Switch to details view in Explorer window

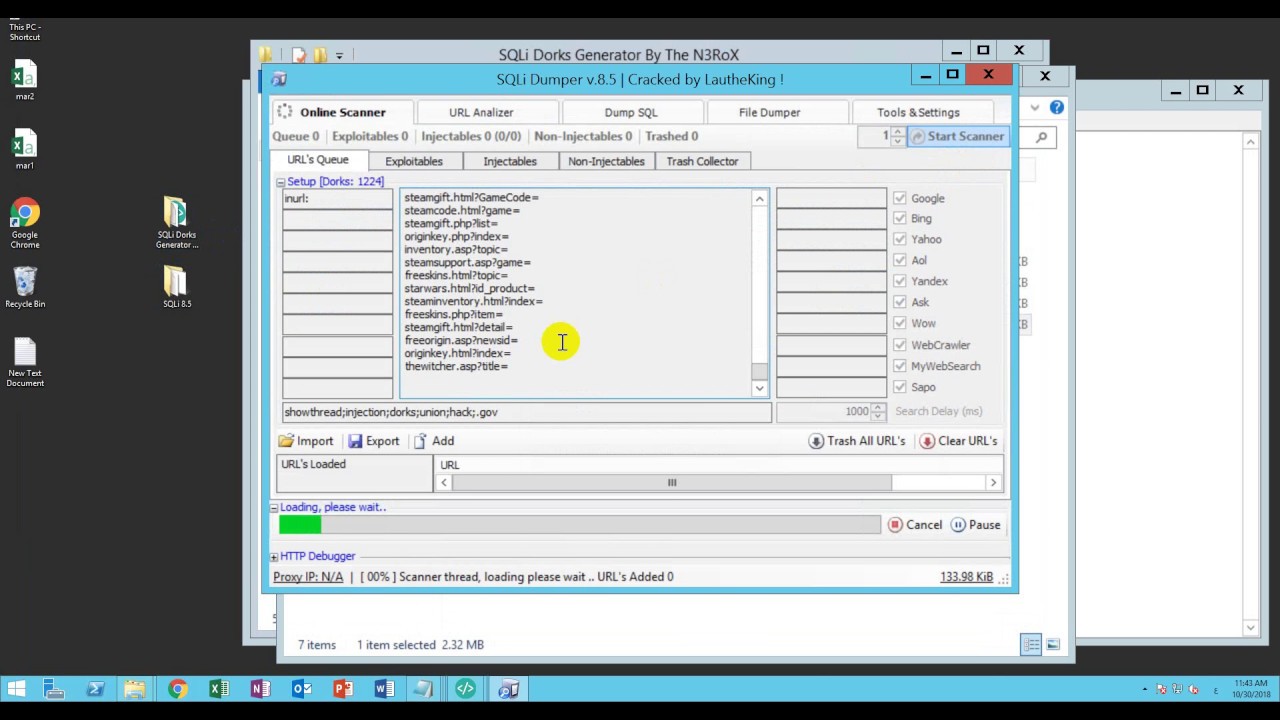(x=1031, y=645)
